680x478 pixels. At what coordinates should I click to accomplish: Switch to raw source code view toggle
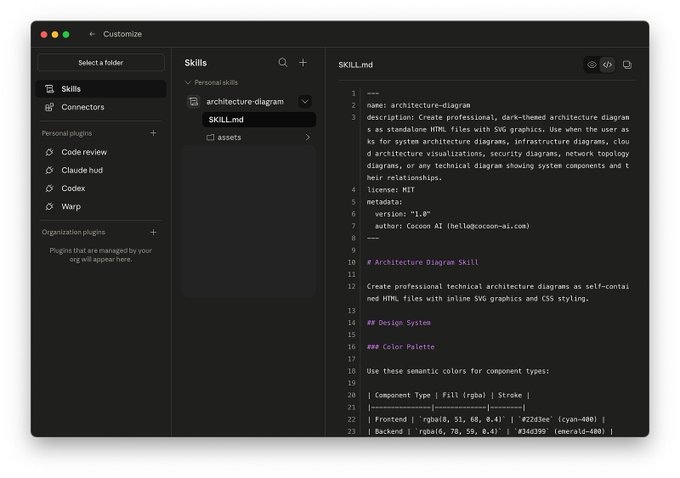pyautogui.click(x=607, y=65)
